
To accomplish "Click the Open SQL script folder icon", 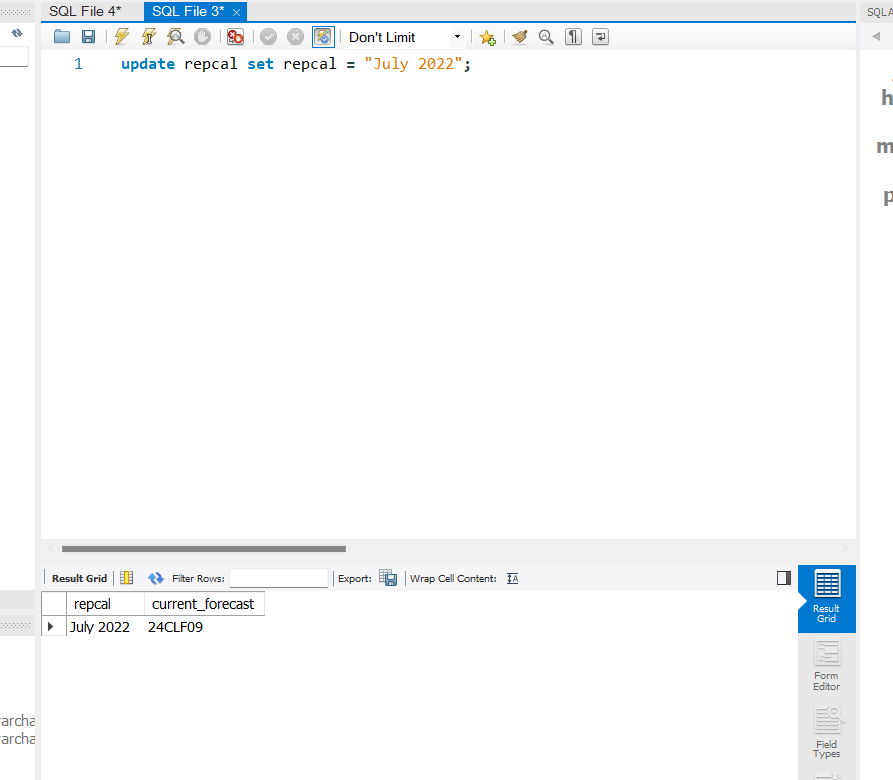I will point(62,37).
